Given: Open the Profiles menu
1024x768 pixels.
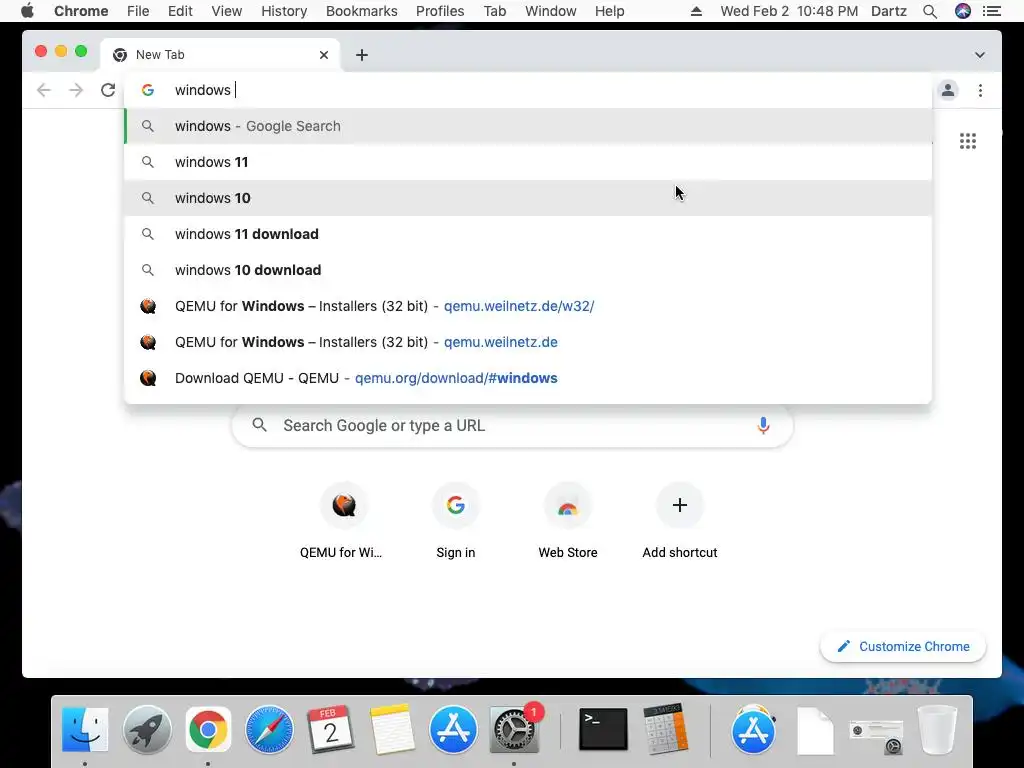Looking at the screenshot, I should [x=440, y=11].
